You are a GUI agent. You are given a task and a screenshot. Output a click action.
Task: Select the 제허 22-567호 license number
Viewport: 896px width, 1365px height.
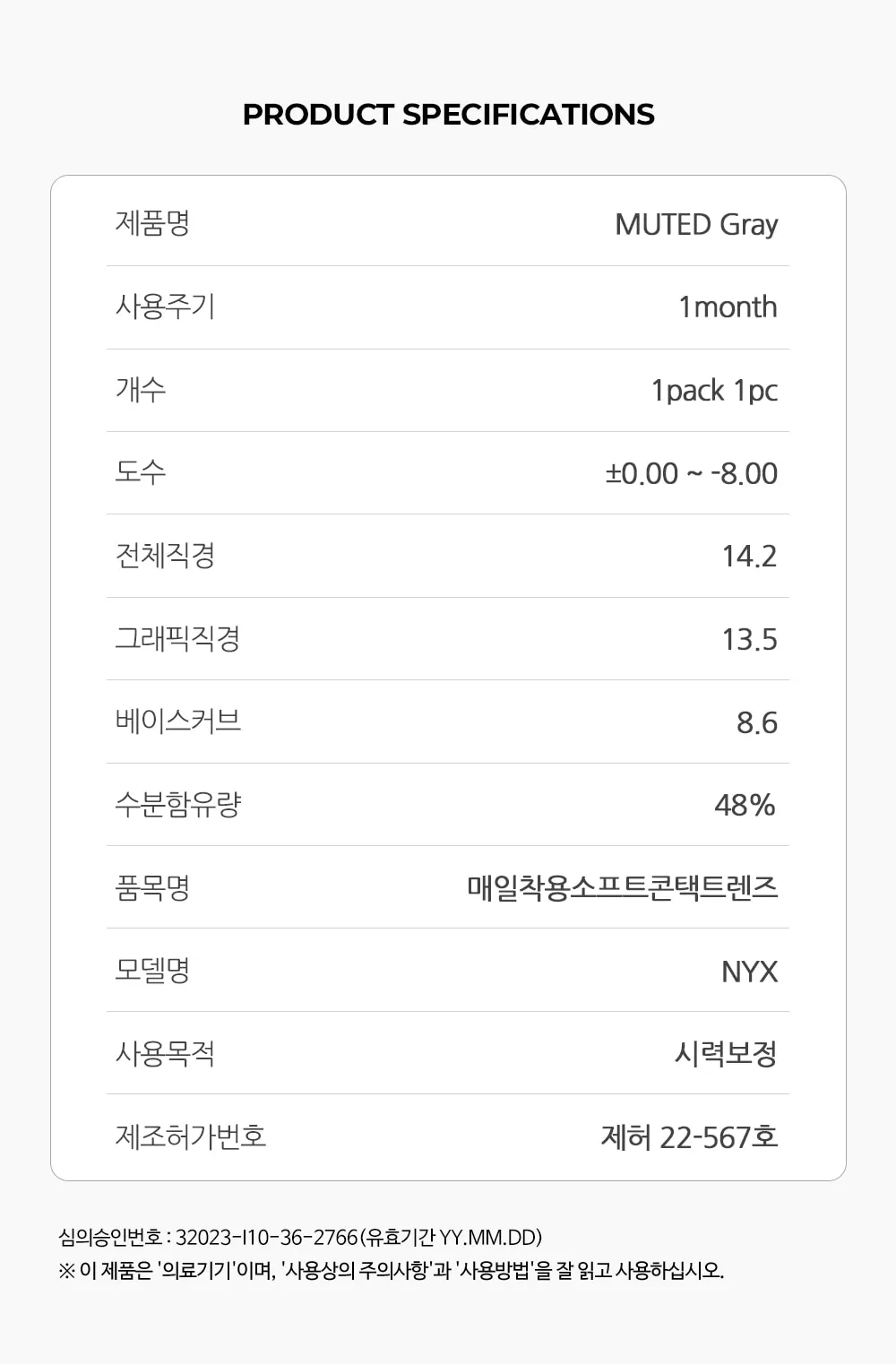[689, 1137]
